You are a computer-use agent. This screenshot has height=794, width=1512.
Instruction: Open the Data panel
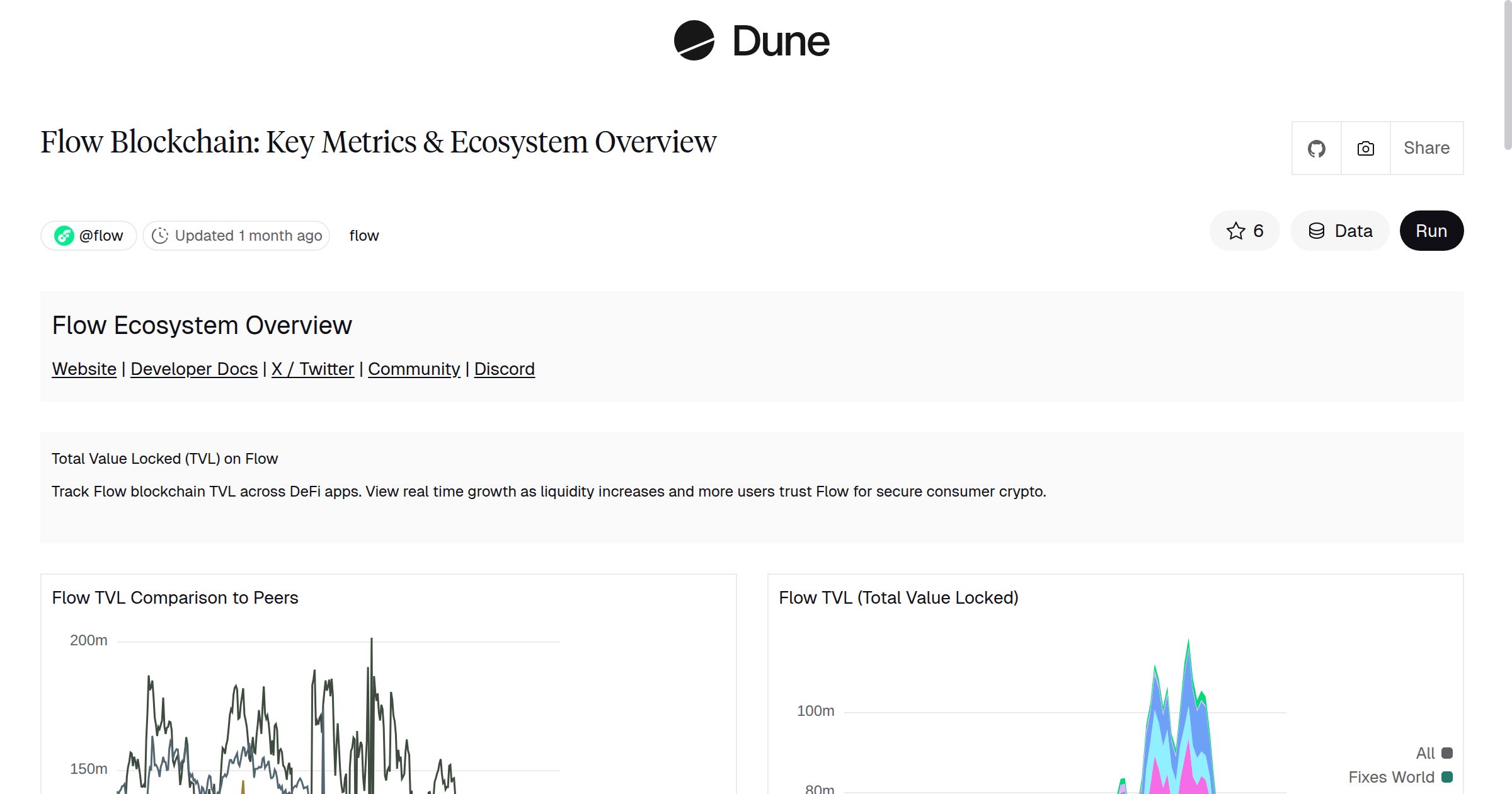pyautogui.click(x=1340, y=231)
